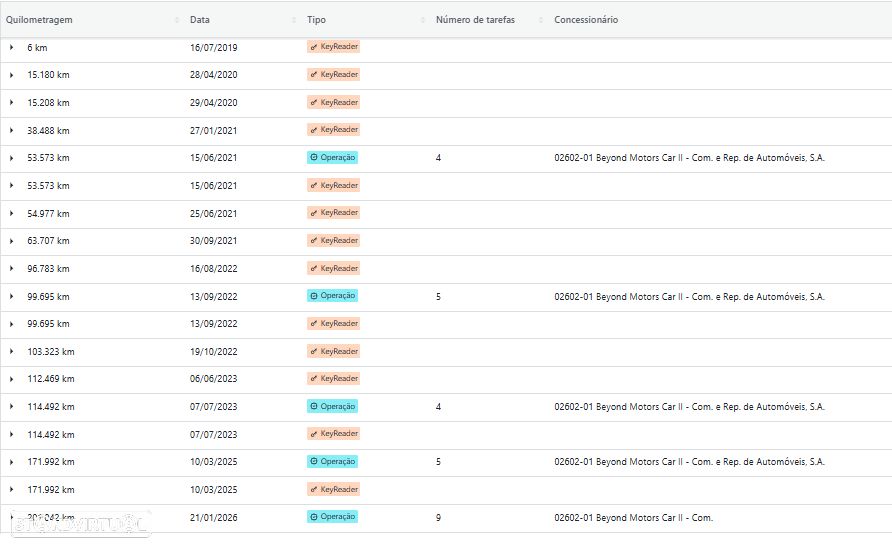Expand the 99.695 km Operação row arrow
The image size is (892, 548).
pyautogui.click(x=11, y=296)
